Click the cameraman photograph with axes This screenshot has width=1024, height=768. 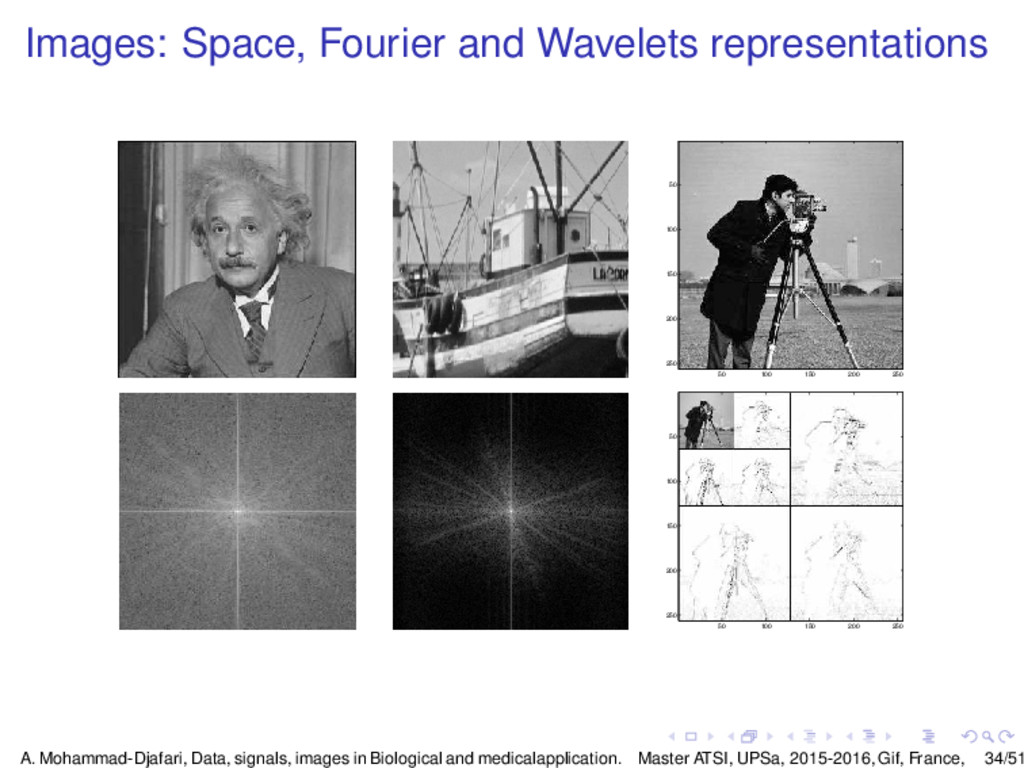tap(785, 259)
